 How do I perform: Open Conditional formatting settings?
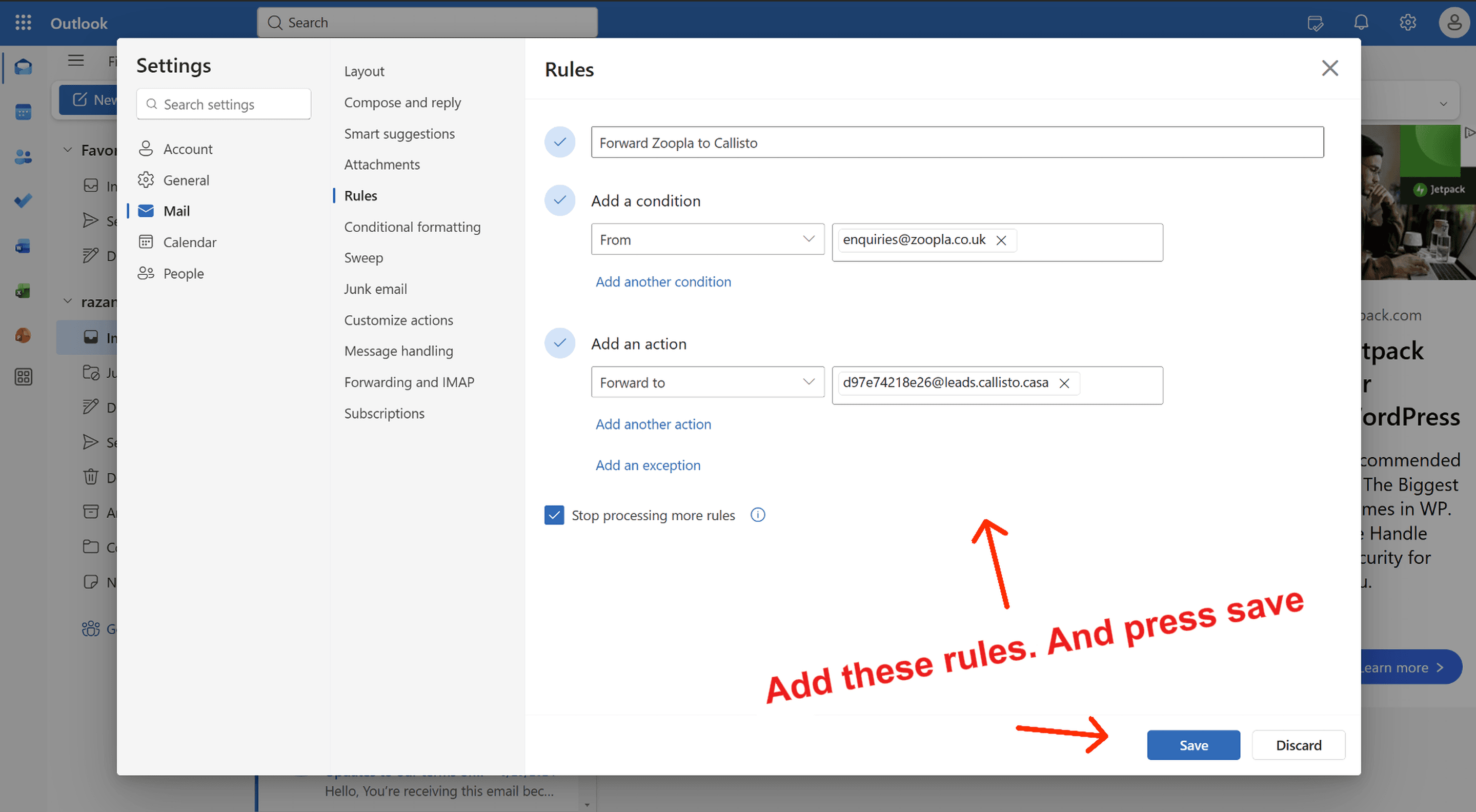click(412, 227)
